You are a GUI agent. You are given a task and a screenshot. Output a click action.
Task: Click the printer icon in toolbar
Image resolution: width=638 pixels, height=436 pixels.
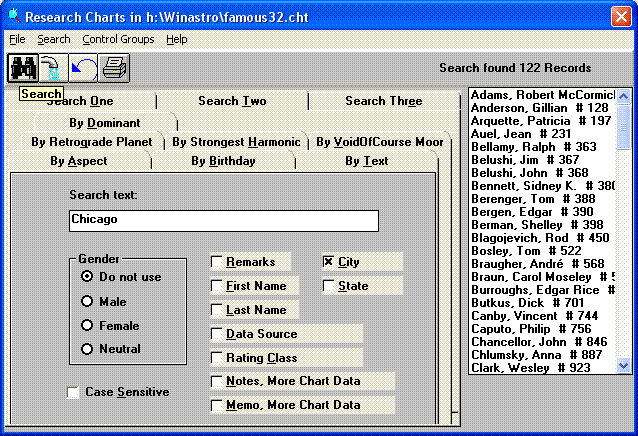point(114,68)
